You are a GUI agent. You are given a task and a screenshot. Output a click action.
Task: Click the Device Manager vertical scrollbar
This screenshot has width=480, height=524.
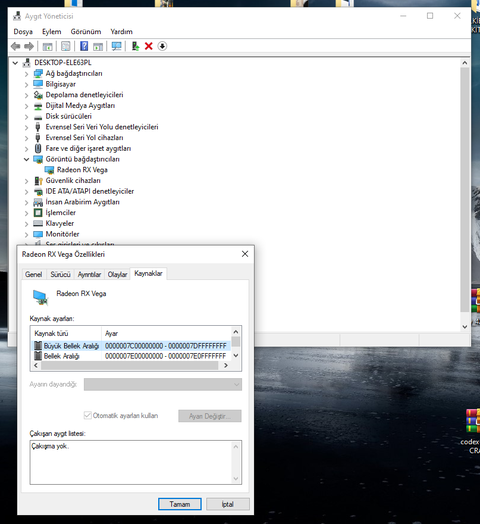point(465,189)
